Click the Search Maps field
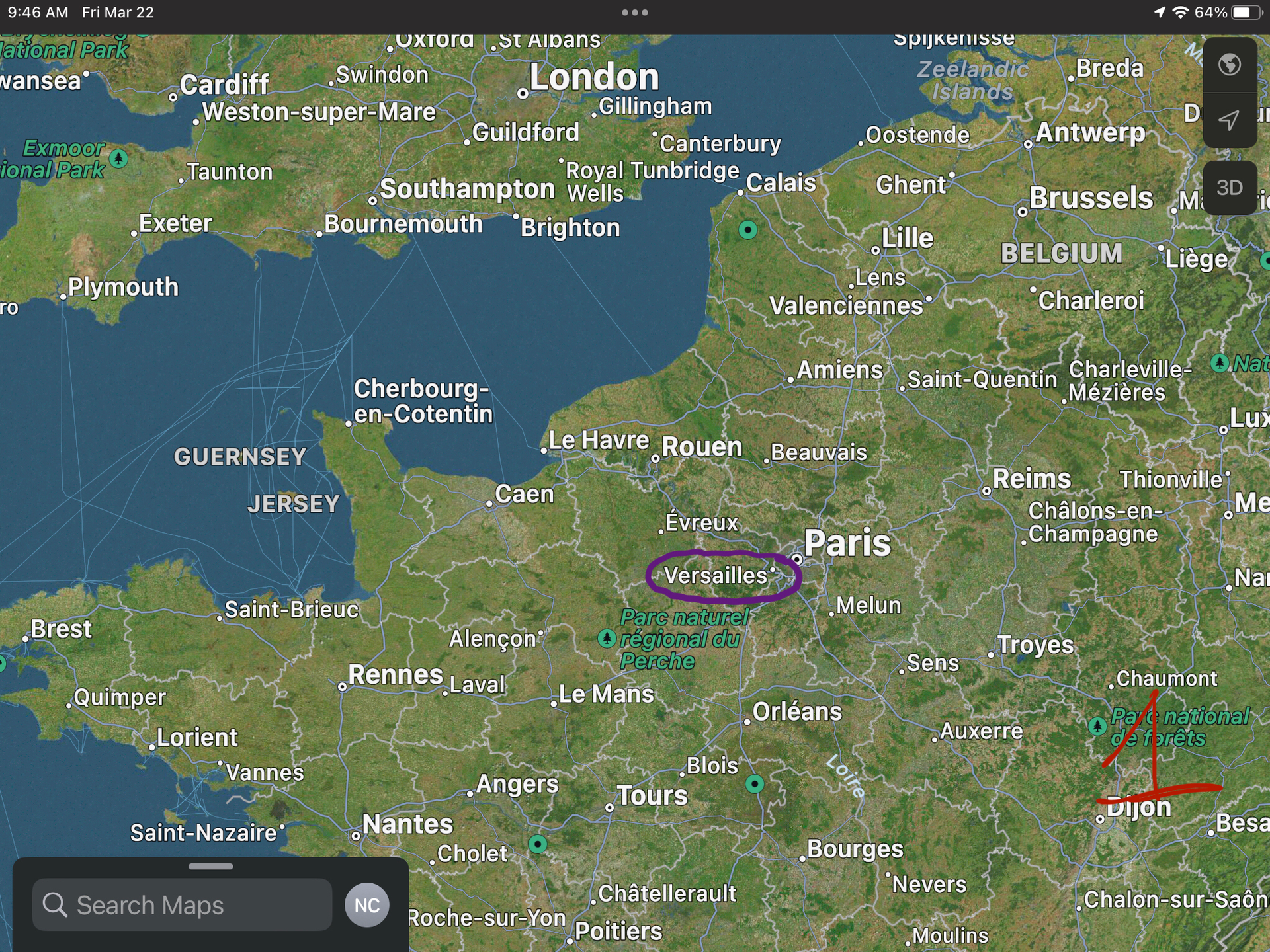The width and height of the screenshot is (1270, 952). (x=182, y=905)
